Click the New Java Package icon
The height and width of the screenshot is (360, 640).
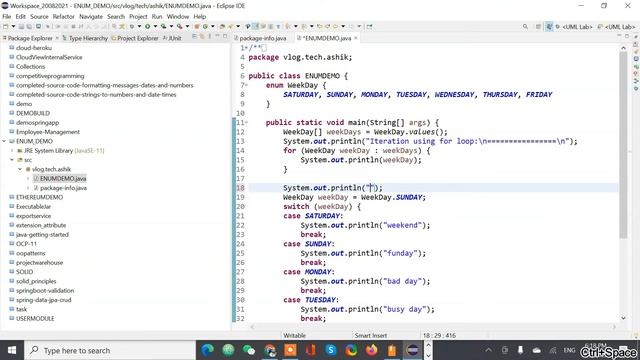(x=197, y=27)
